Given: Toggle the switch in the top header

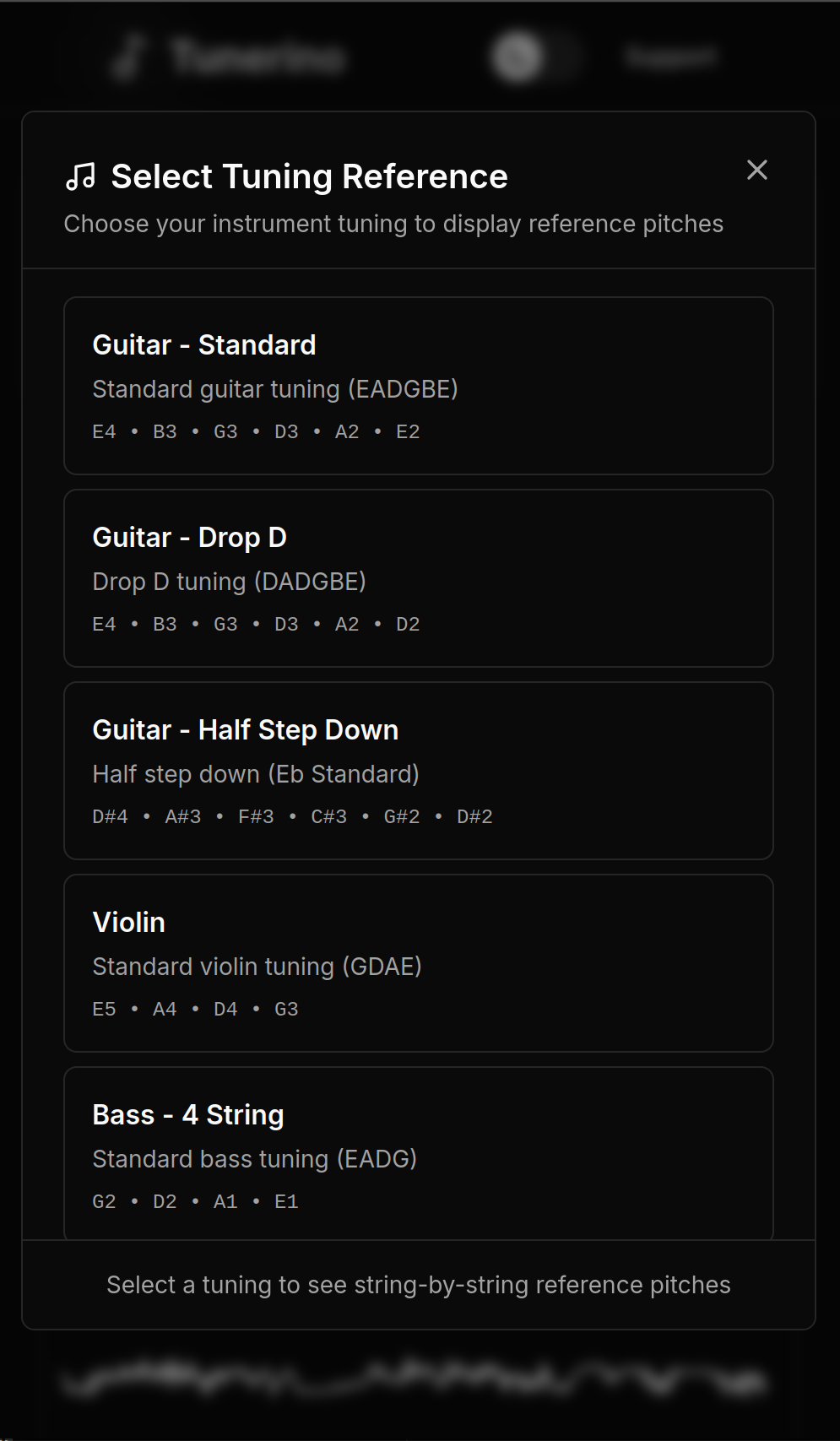Looking at the screenshot, I should coord(535,56).
